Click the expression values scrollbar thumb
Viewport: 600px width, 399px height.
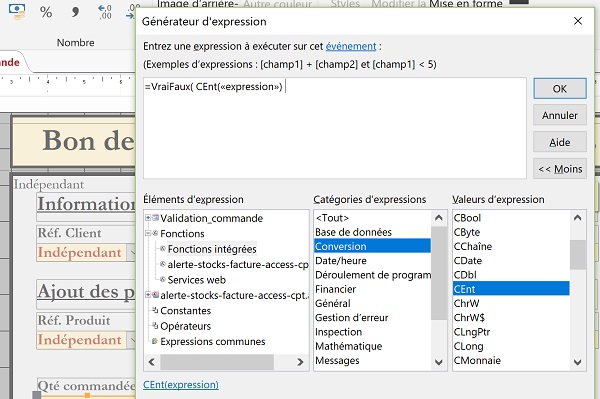click(577, 255)
